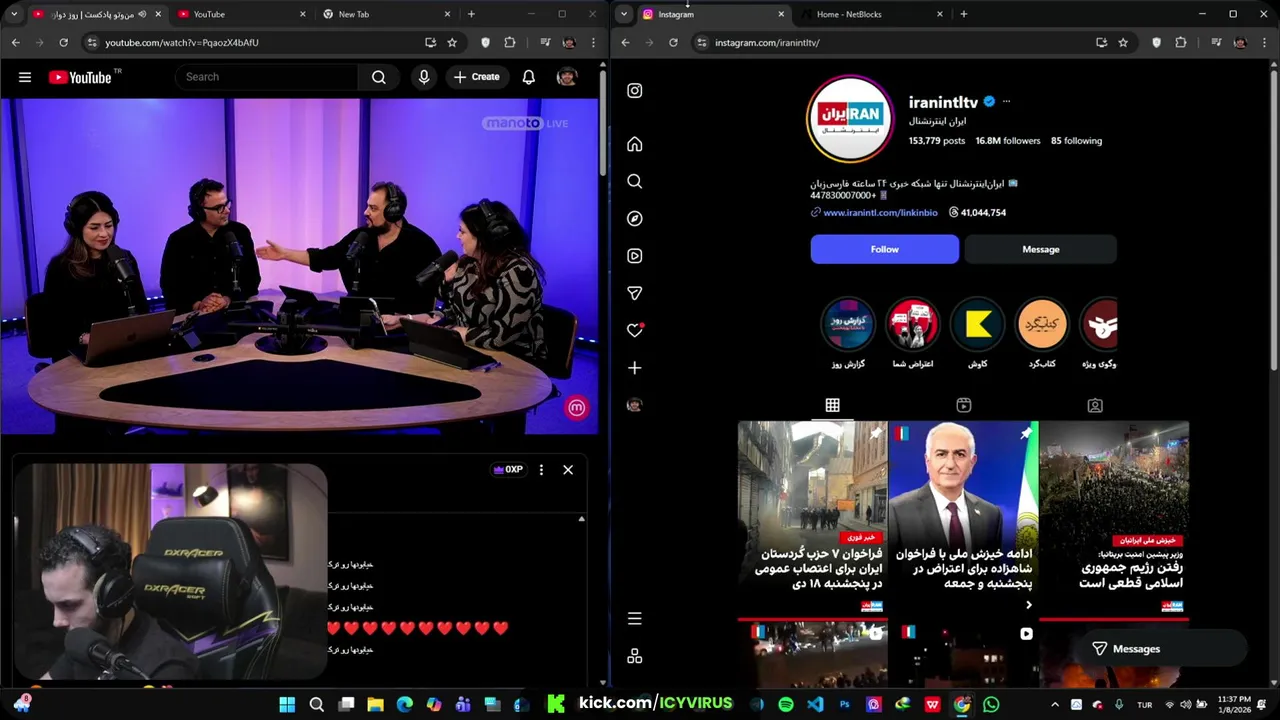Open the three-dot menu in the chat panel

(x=541, y=470)
